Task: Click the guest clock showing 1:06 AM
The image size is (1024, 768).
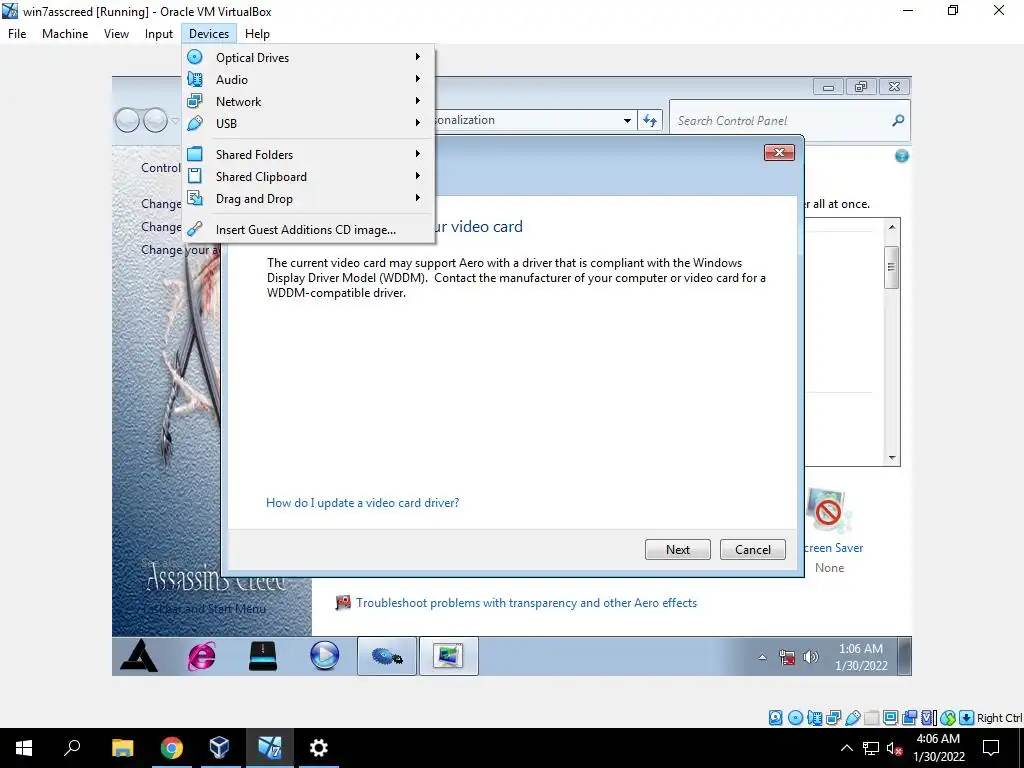Action: pyautogui.click(x=861, y=657)
